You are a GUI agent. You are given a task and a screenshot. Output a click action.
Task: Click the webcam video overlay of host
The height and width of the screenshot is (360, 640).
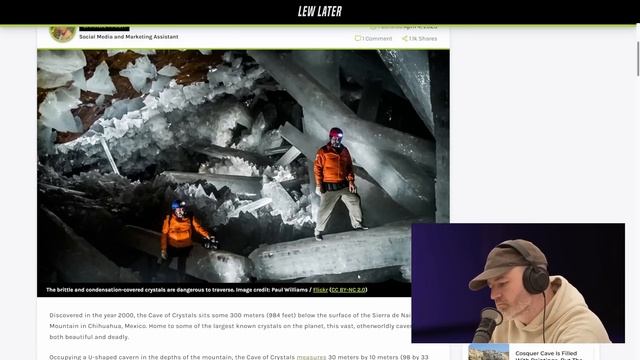coord(518,283)
